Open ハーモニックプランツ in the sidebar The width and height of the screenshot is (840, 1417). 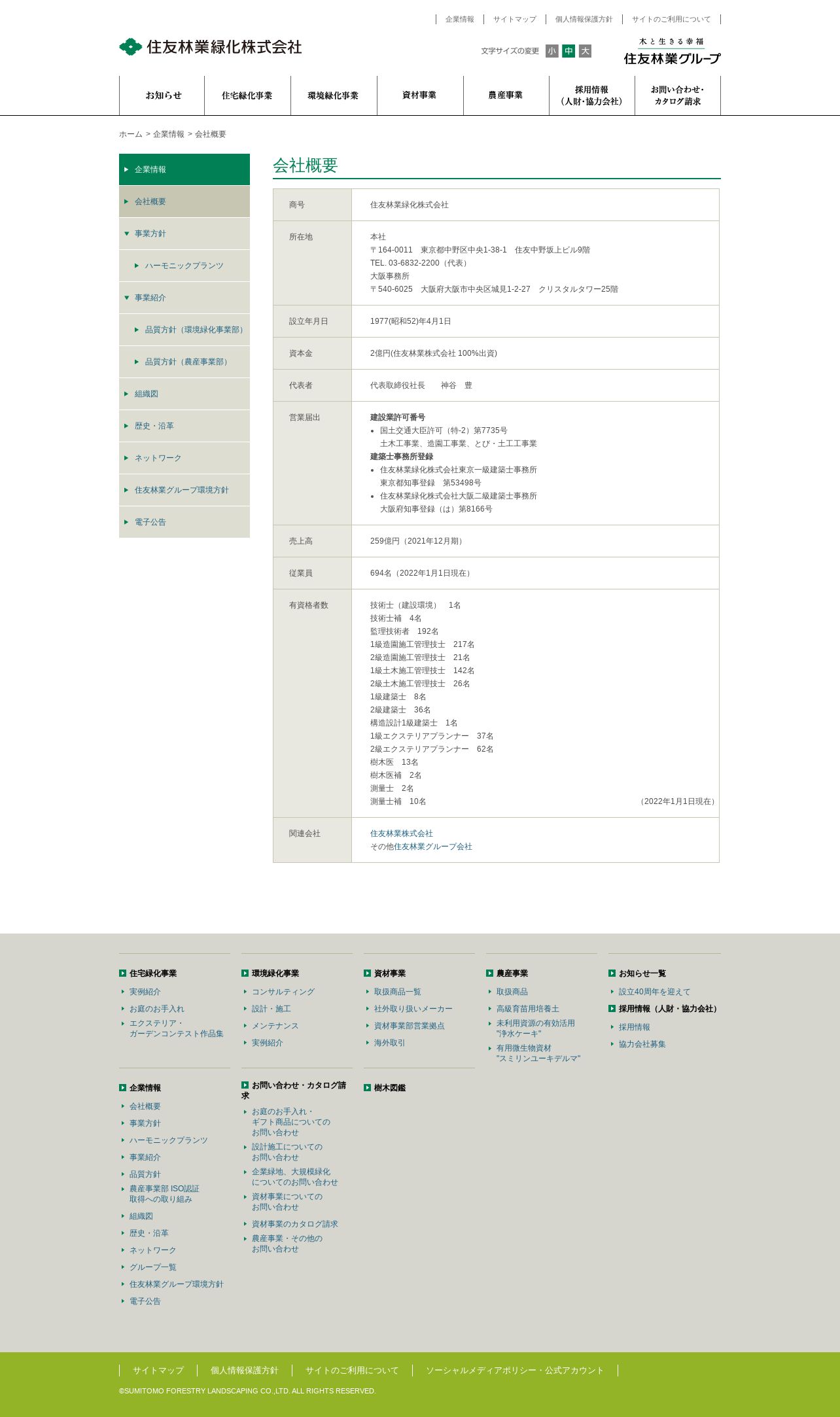coord(184,266)
